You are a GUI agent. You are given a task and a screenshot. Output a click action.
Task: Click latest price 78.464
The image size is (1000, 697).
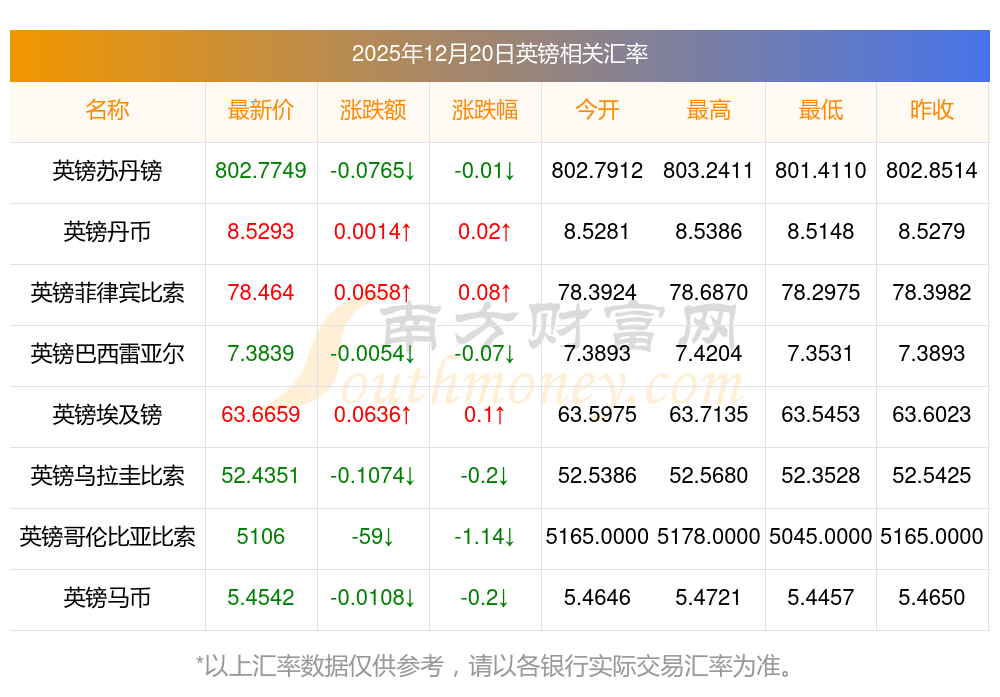(x=260, y=293)
